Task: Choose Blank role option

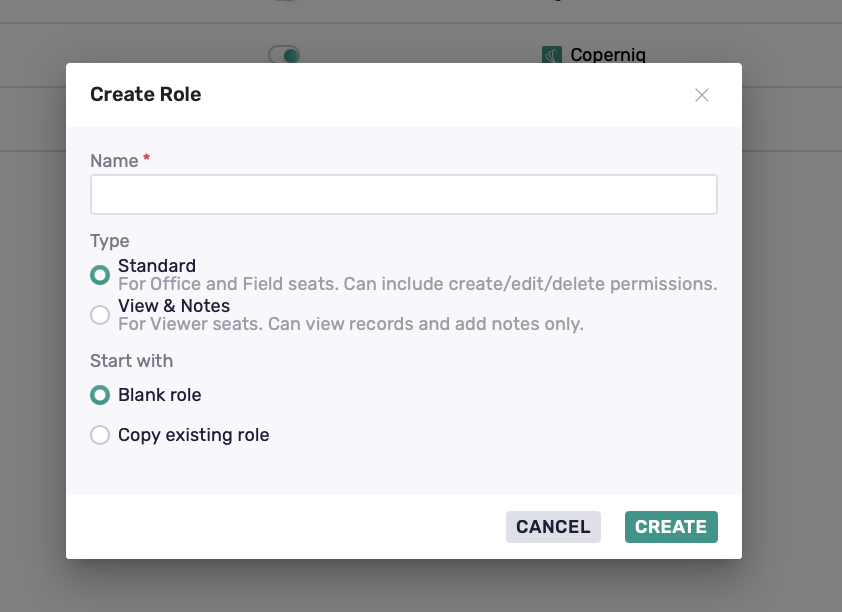Action: [x=100, y=395]
